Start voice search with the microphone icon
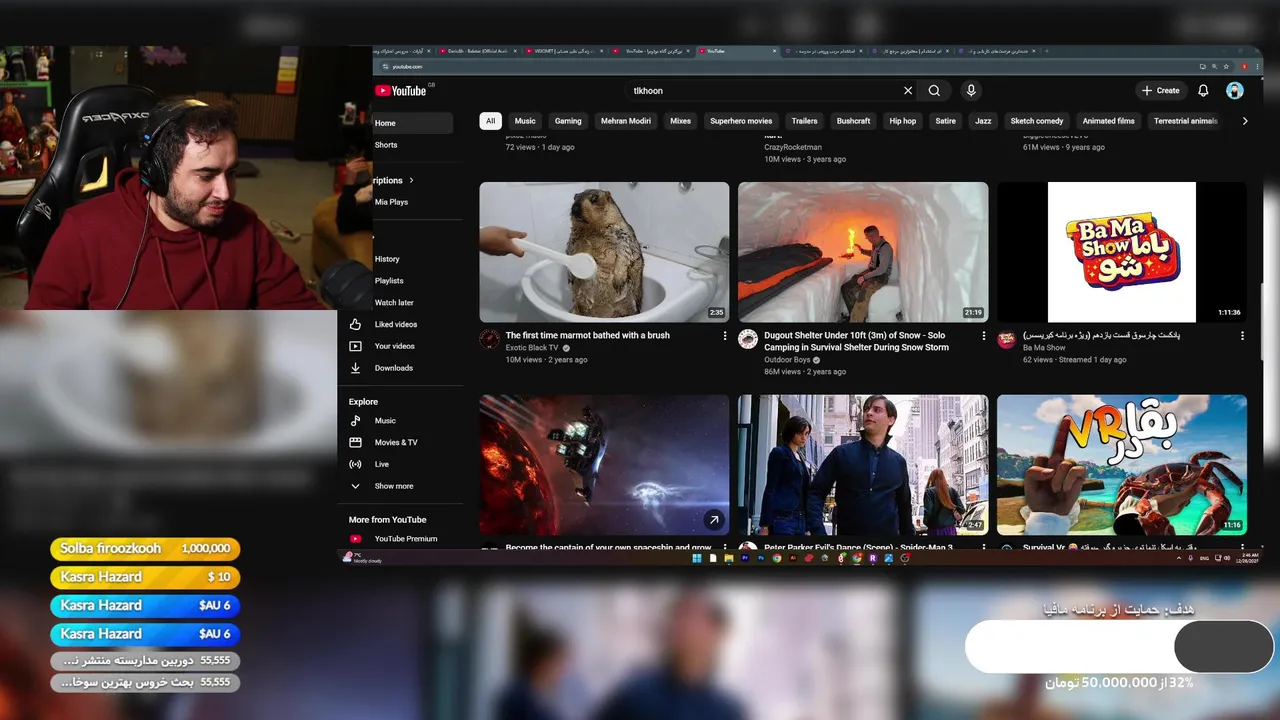 click(970, 91)
